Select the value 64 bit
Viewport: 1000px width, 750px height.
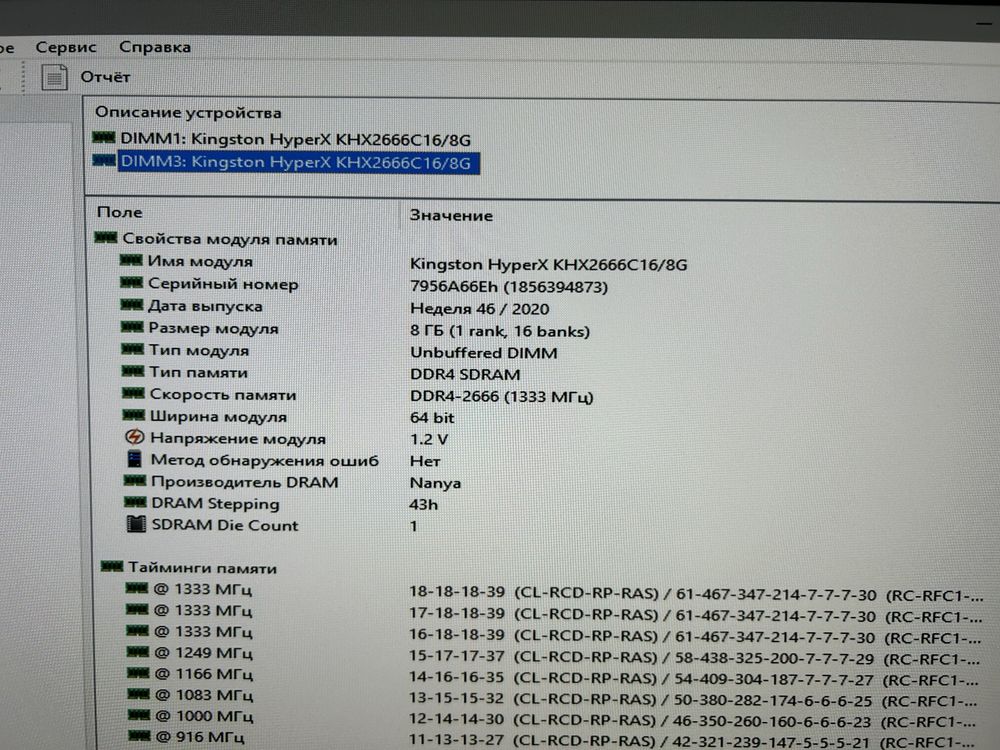pos(432,418)
